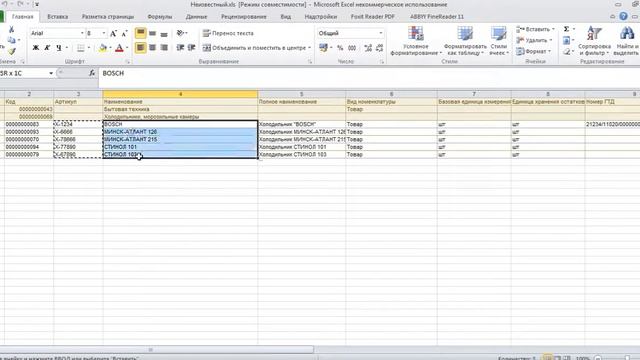The width and height of the screenshot is (640, 360).
Task: Select cell МИНСК-АТЛАНТ 126
Action: [180, 131]
